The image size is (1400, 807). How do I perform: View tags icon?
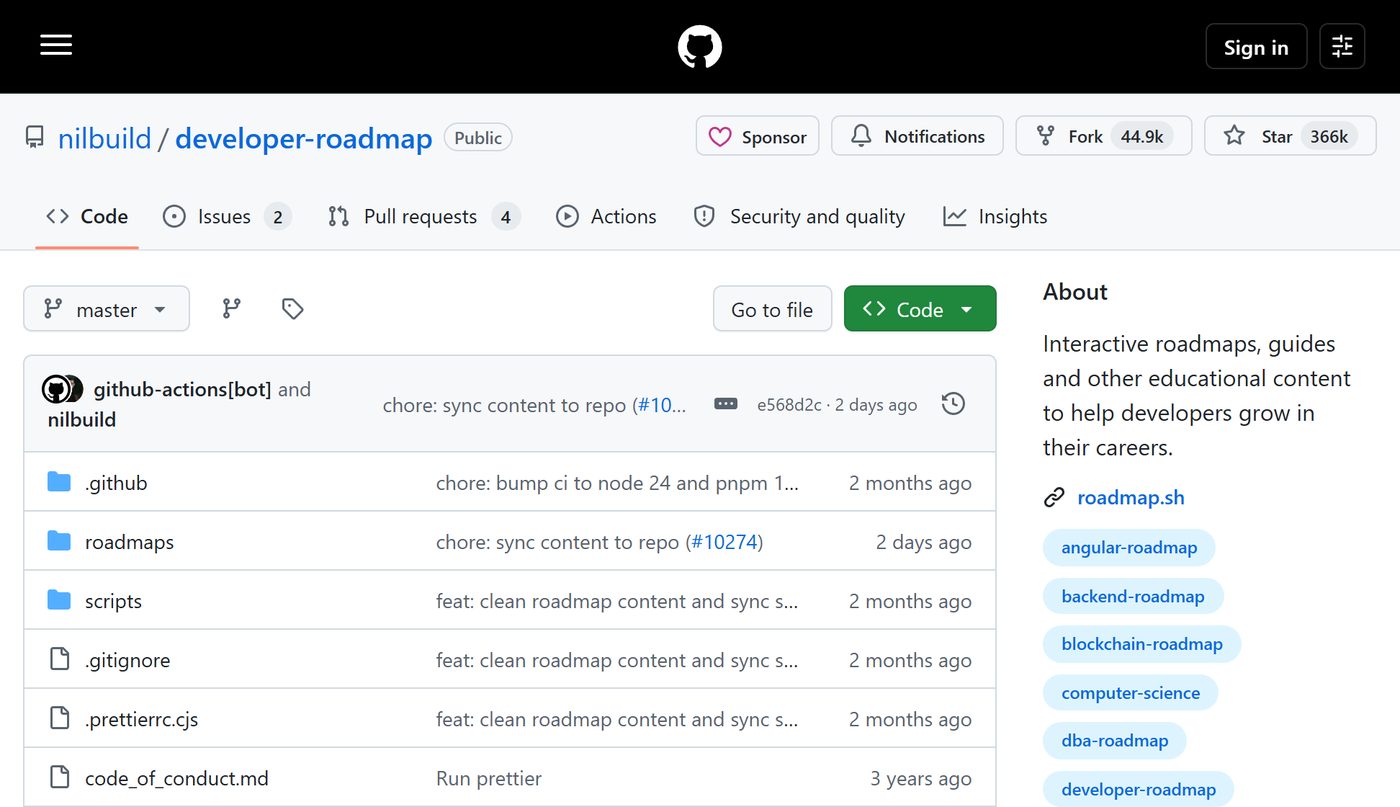click(x=292, y=309)
